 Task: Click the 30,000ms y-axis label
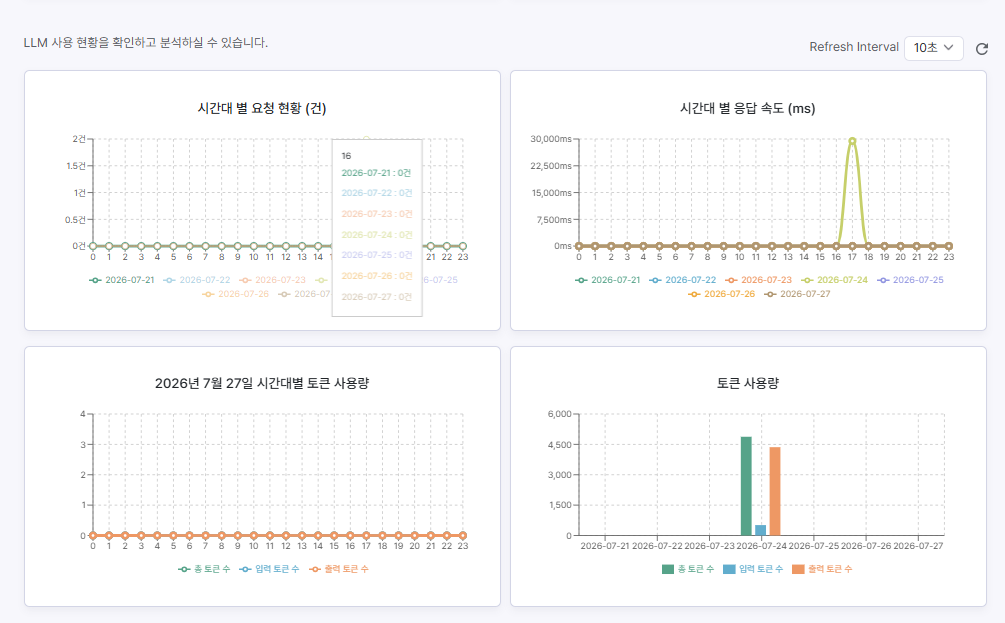click(551, 139)
